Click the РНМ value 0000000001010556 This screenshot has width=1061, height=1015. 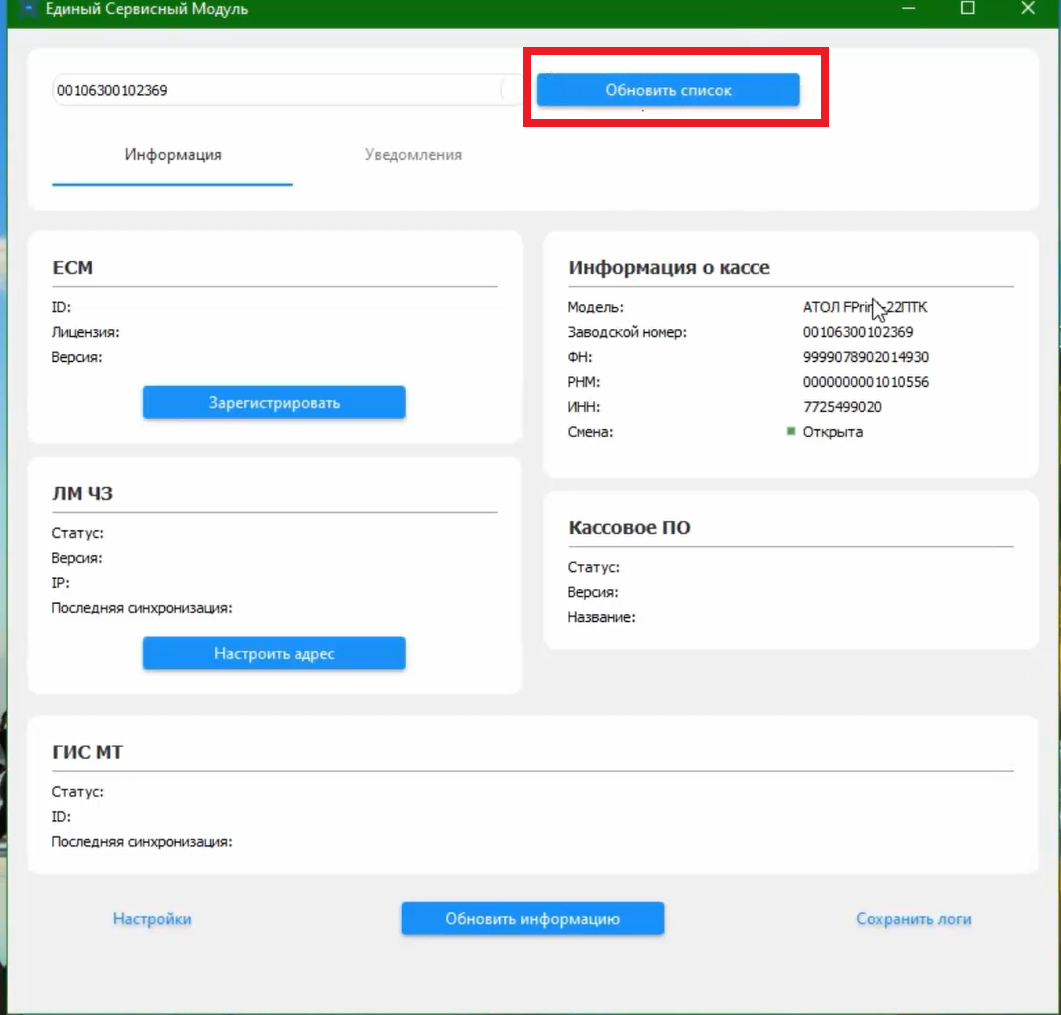point(865,382)
